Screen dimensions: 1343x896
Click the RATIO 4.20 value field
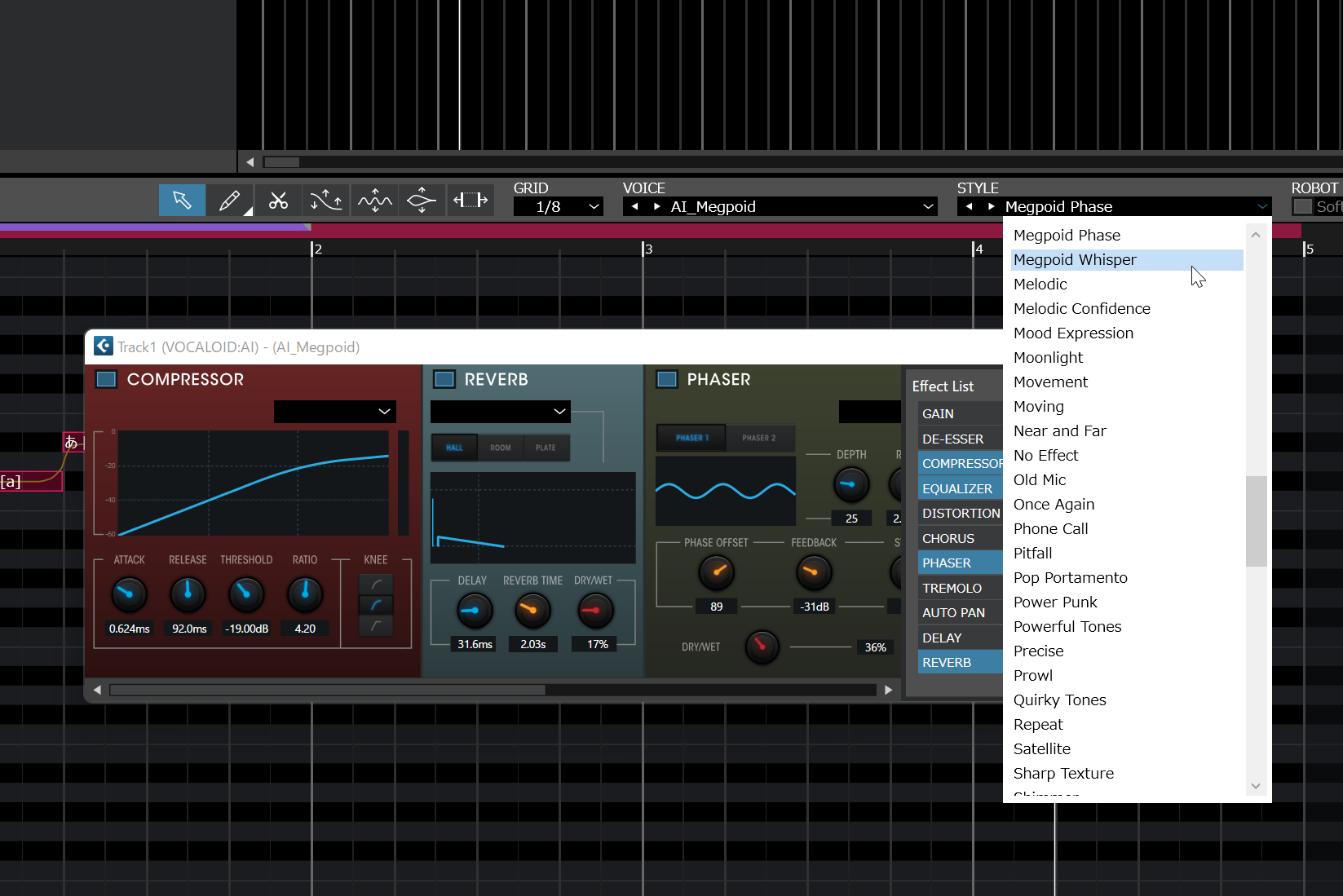305,629
